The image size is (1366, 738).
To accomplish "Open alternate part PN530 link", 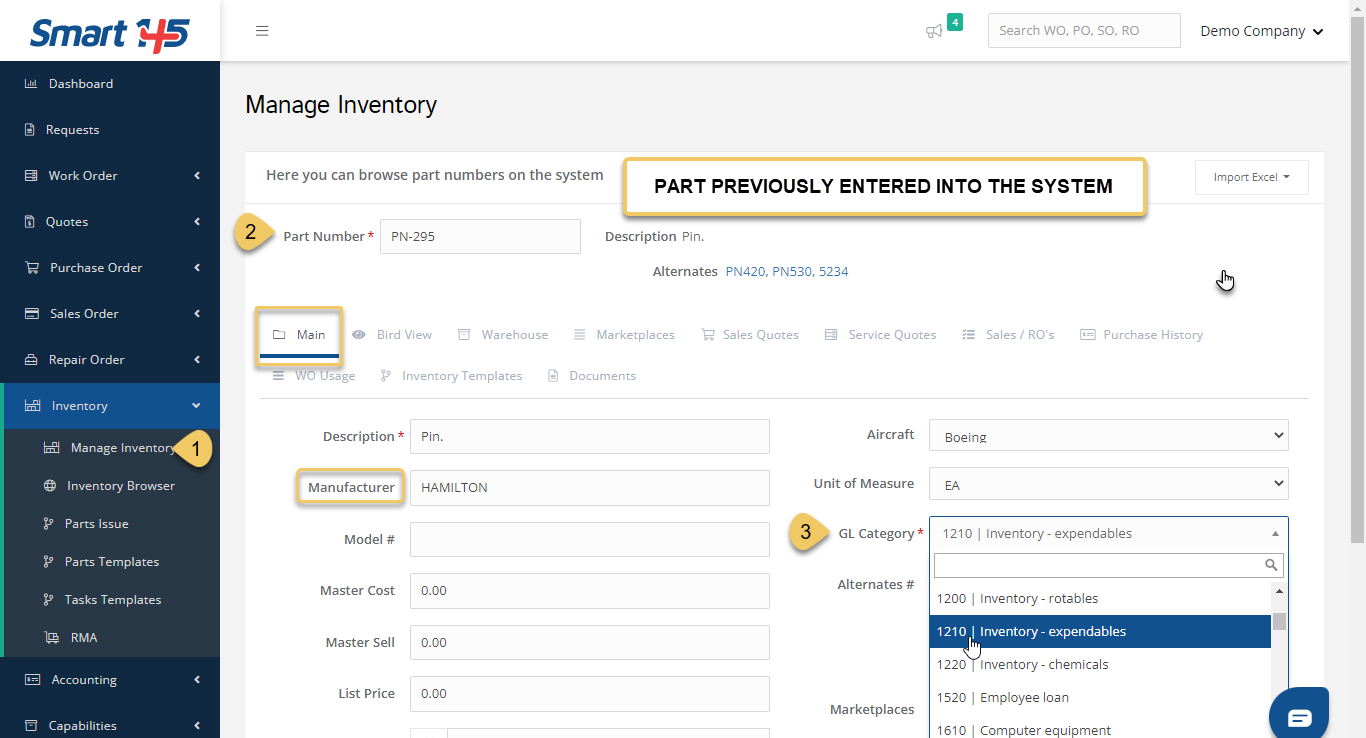I will pyautogui.click(x=792, y=272).
